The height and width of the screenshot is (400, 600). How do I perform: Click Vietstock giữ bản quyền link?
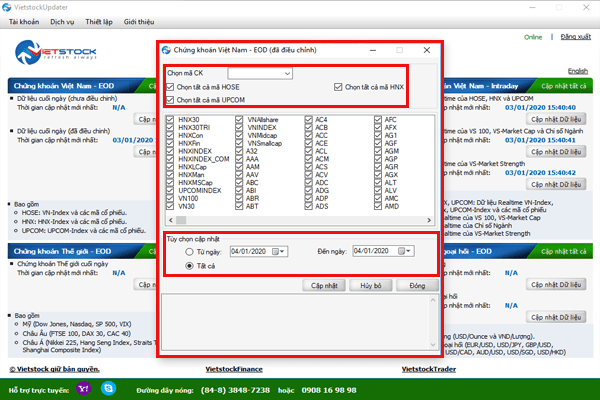[x=54, y=369]
